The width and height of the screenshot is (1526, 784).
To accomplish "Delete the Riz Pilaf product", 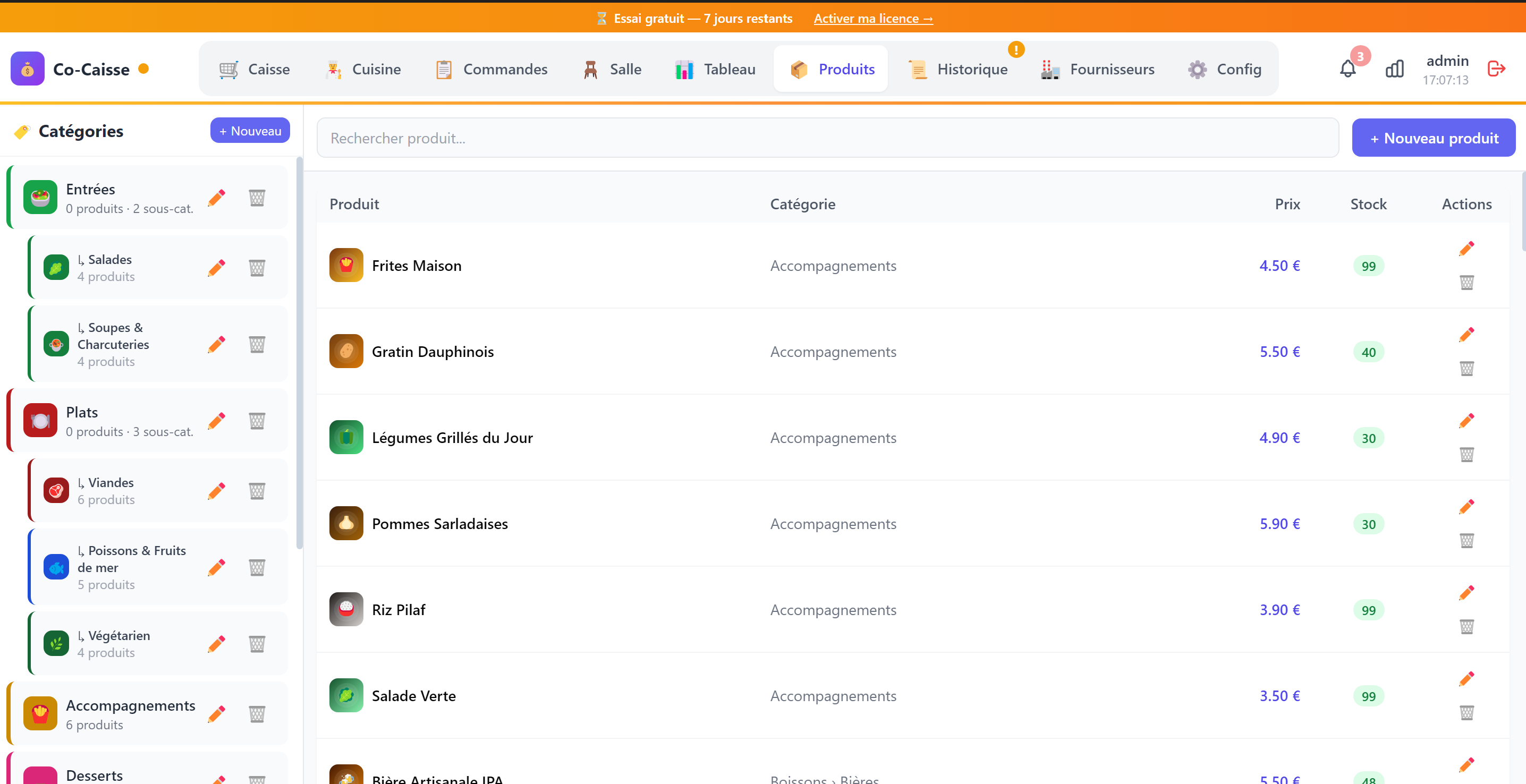I will point(1466,626).
